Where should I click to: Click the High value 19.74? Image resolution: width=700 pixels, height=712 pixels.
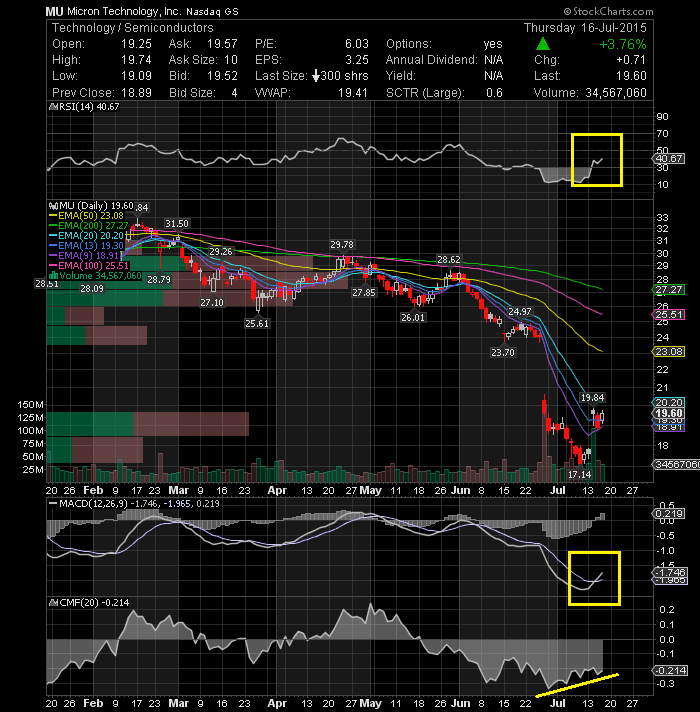pos(136,60)
